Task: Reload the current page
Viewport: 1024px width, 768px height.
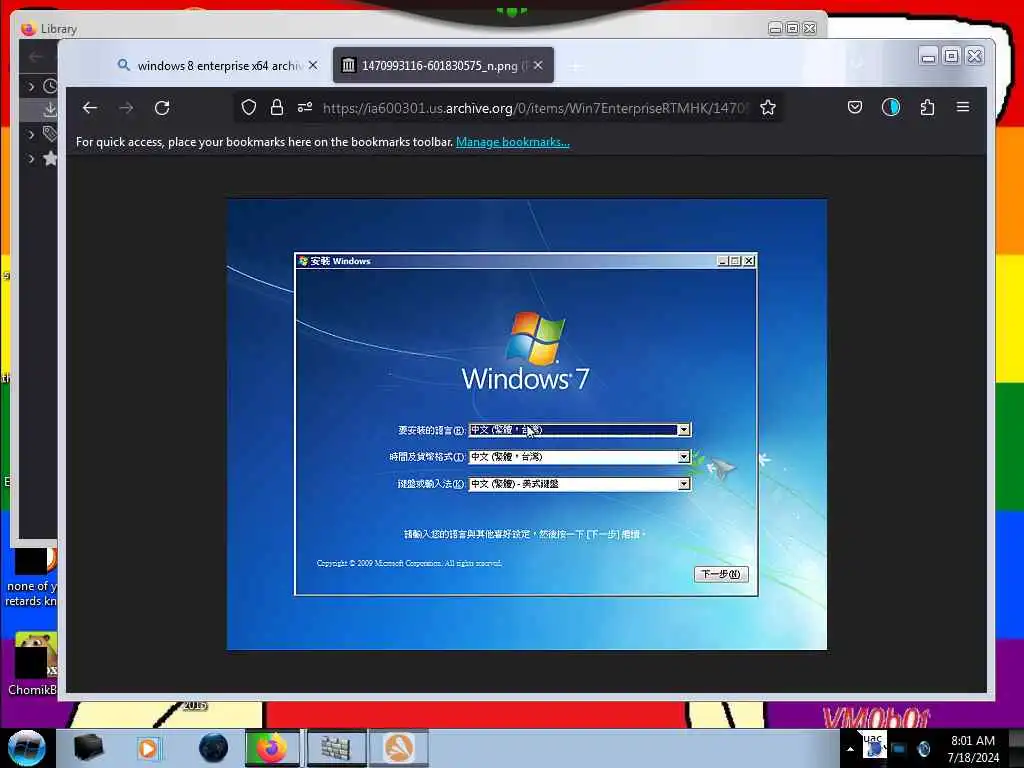Action: [x=162, y=108]
